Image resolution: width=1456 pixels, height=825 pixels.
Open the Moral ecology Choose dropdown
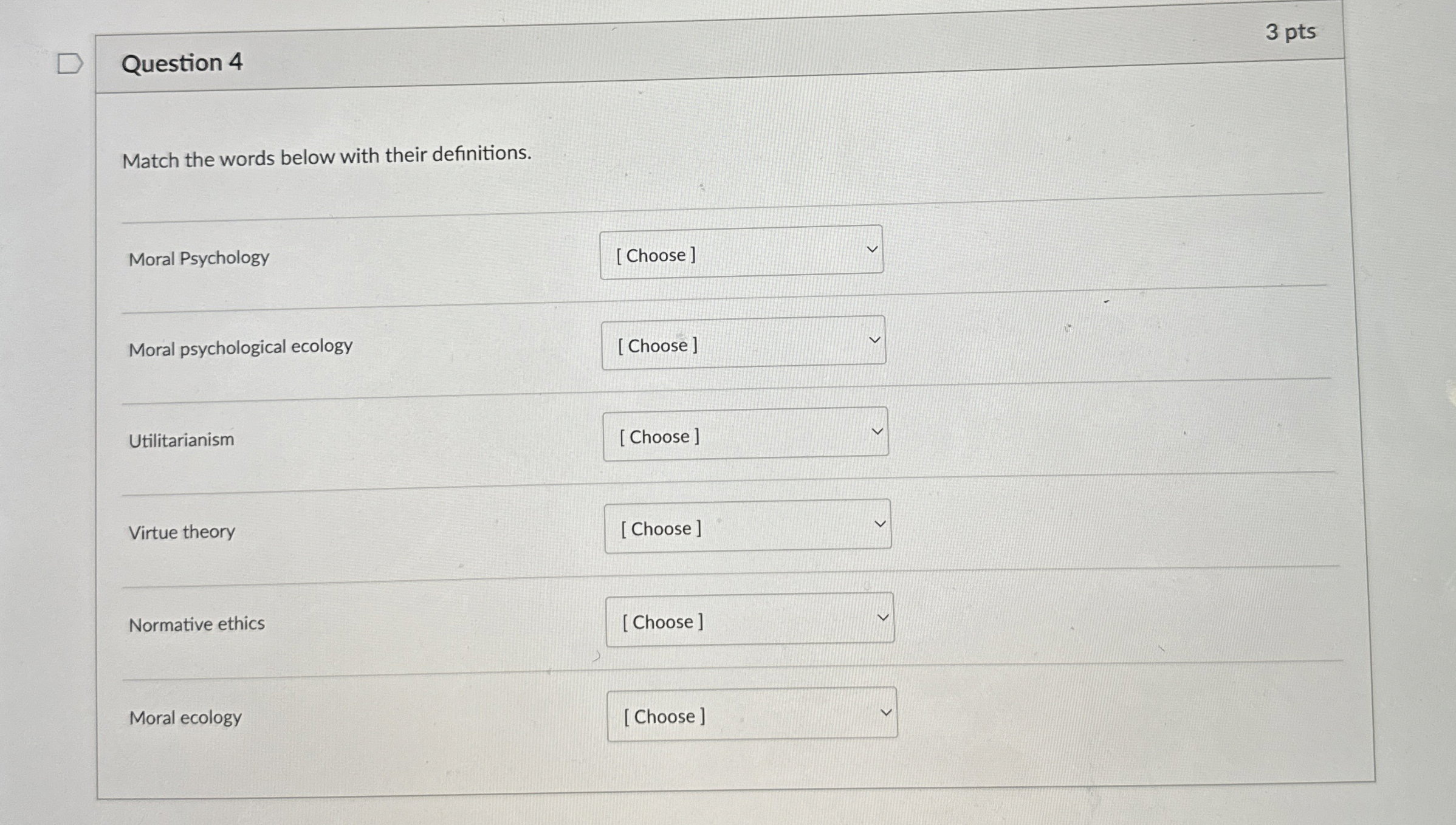pos(752,716)
